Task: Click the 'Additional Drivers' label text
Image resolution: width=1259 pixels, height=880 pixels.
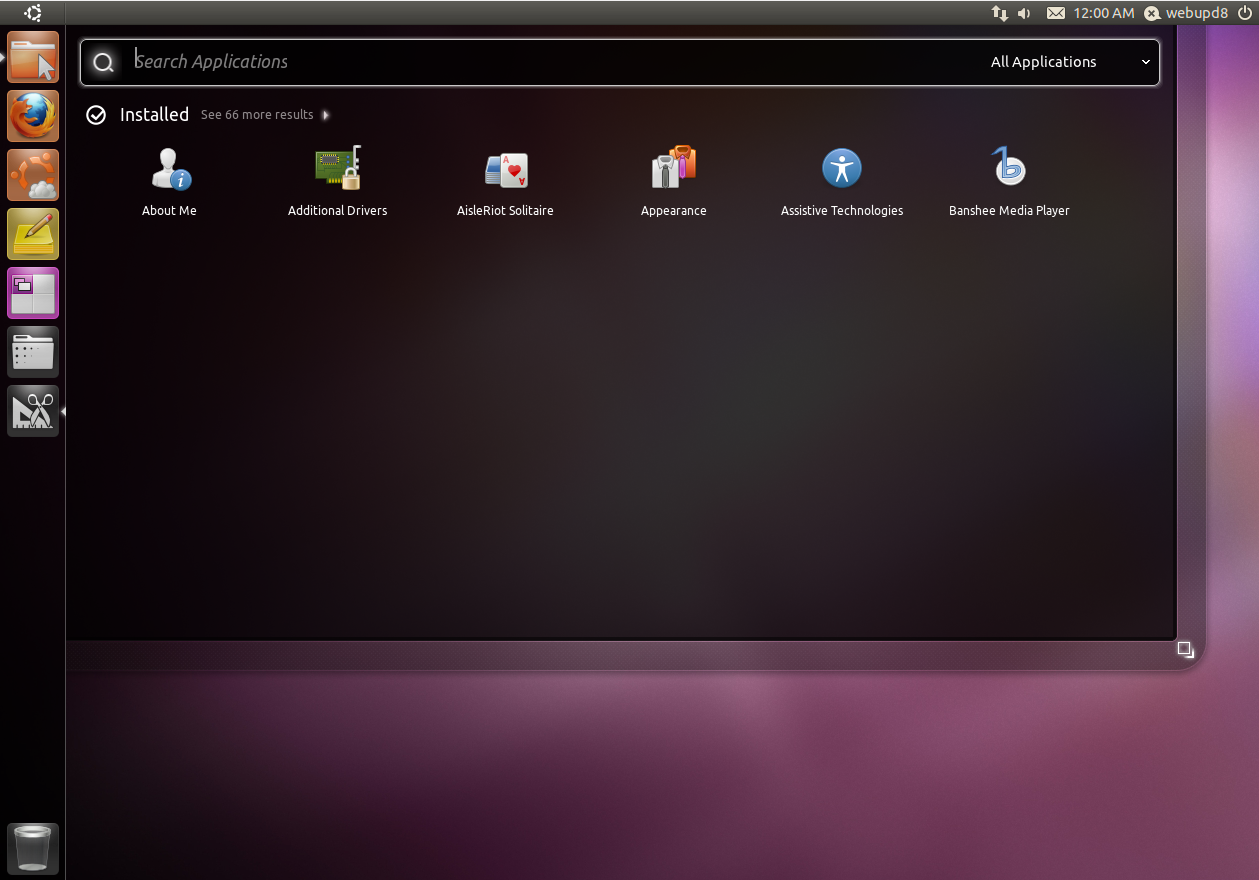Action: tap(338, 211)
